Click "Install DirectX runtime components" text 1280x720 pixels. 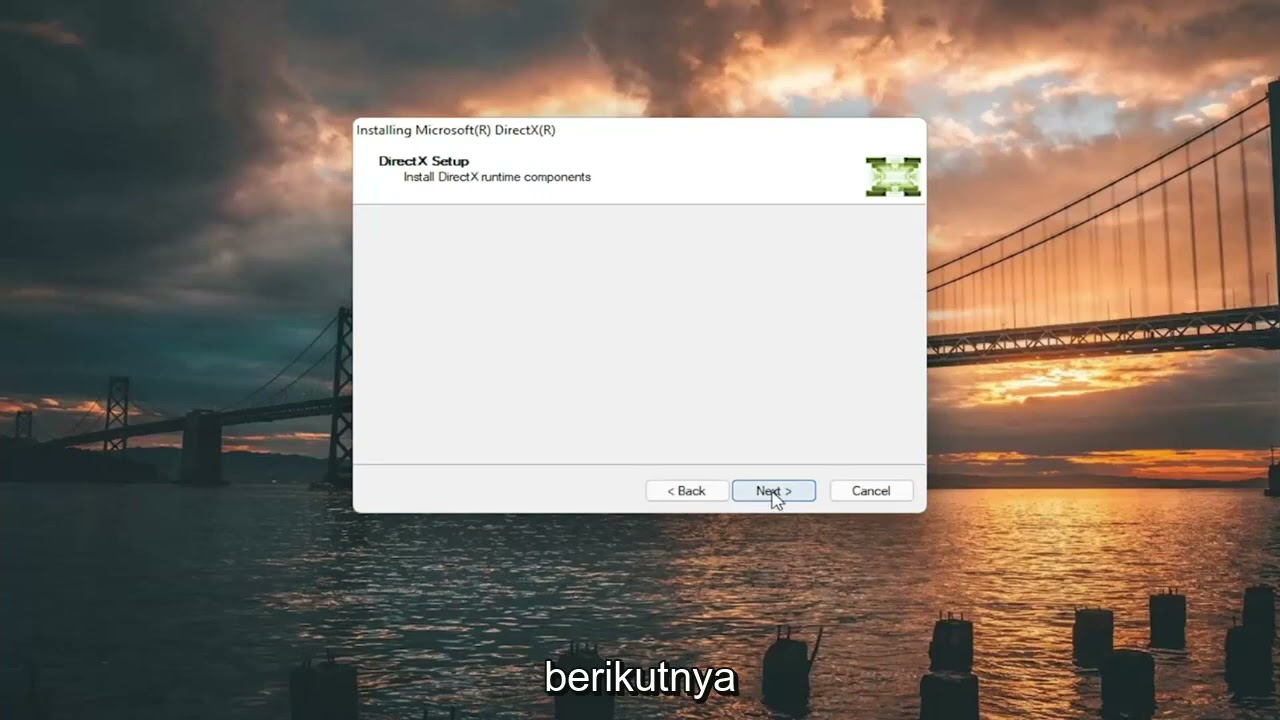(x=497, y=177)
